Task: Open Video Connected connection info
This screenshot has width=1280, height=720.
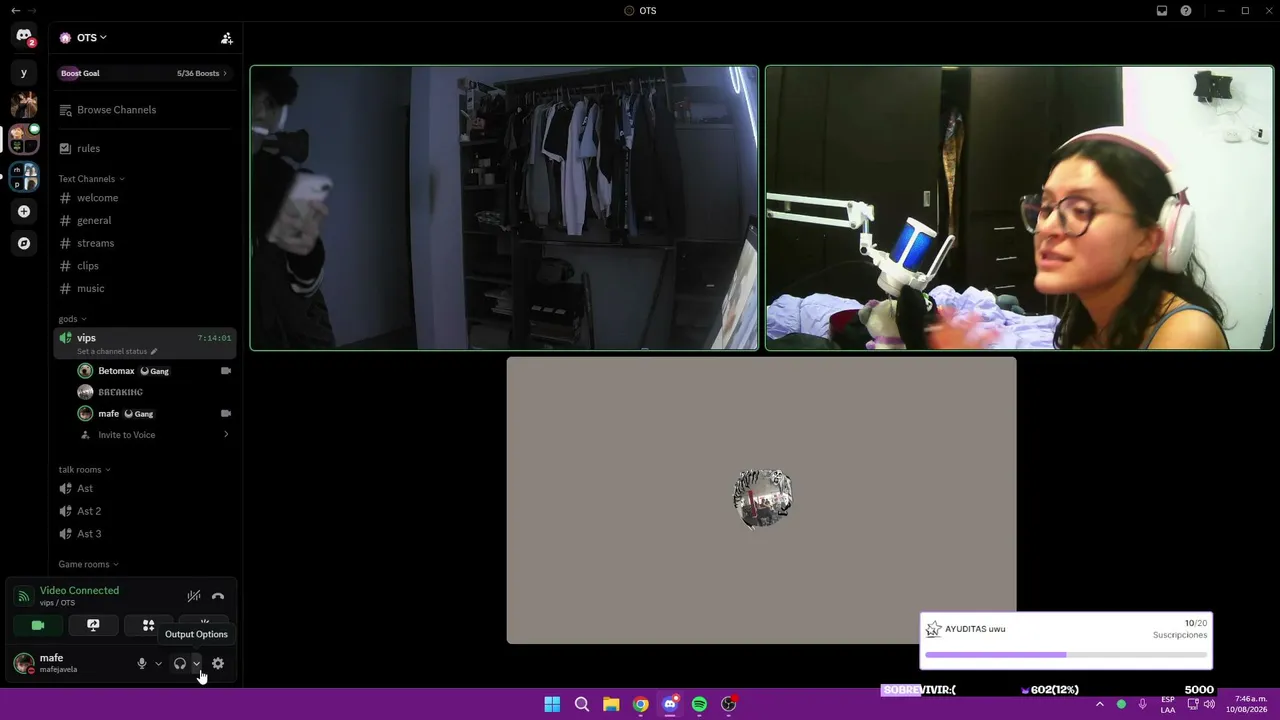Action: [x=79, y=591]
